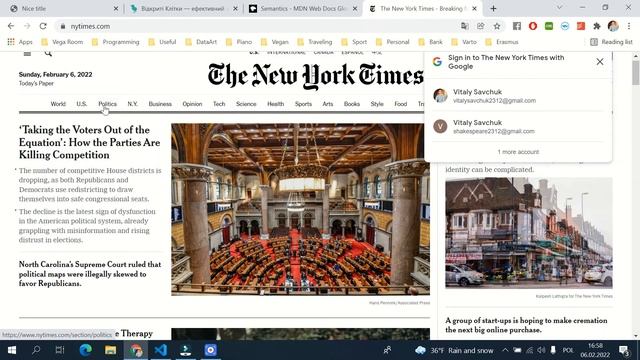Show hidden system tray icons
This screenshot has height=360, width=640.
pyautogui.click(x=505, y=350)
